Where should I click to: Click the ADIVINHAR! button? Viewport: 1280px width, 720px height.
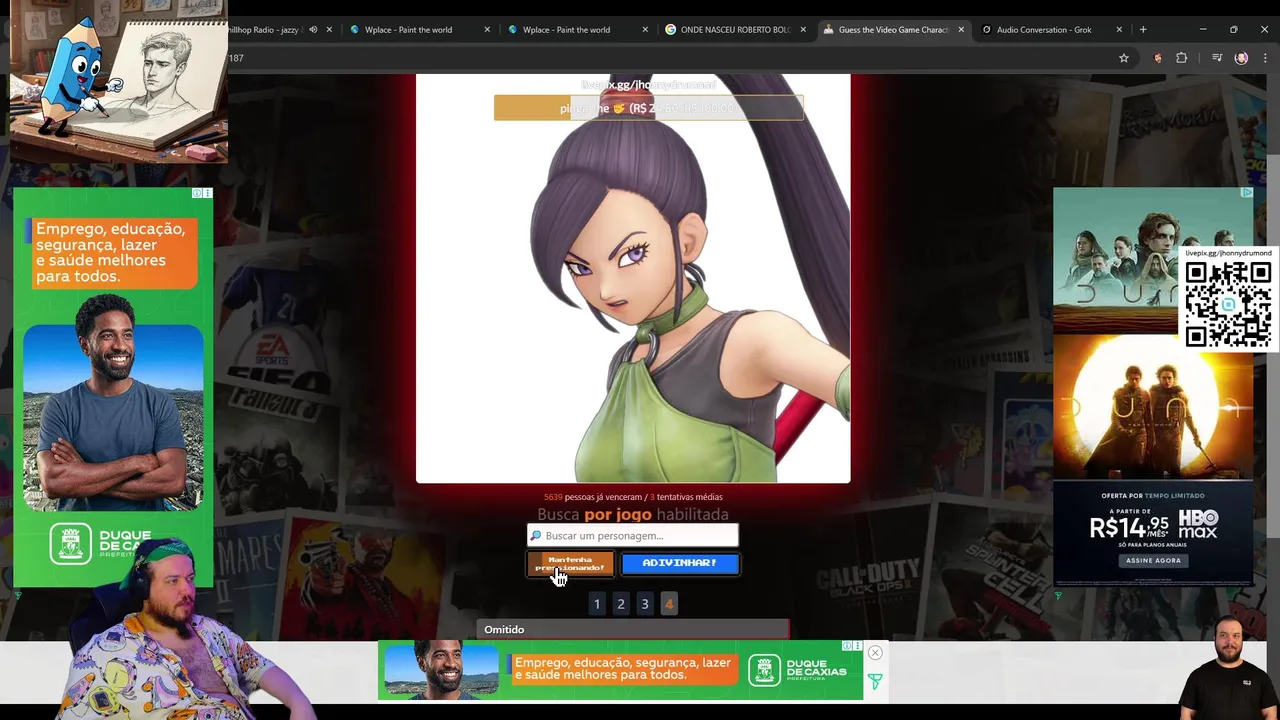click(680, 563)
